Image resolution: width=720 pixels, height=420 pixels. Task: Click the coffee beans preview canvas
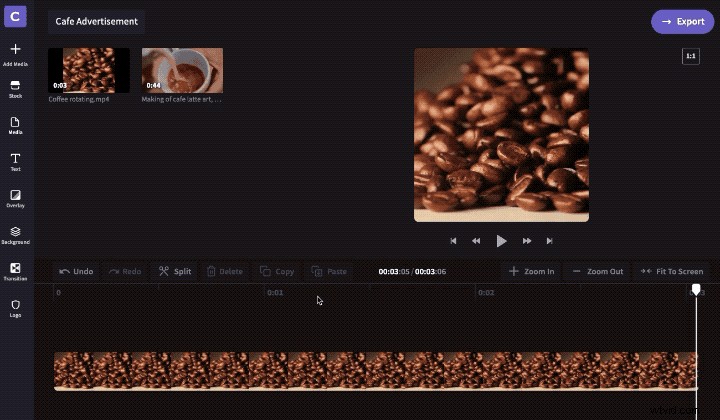pos(501,135)
